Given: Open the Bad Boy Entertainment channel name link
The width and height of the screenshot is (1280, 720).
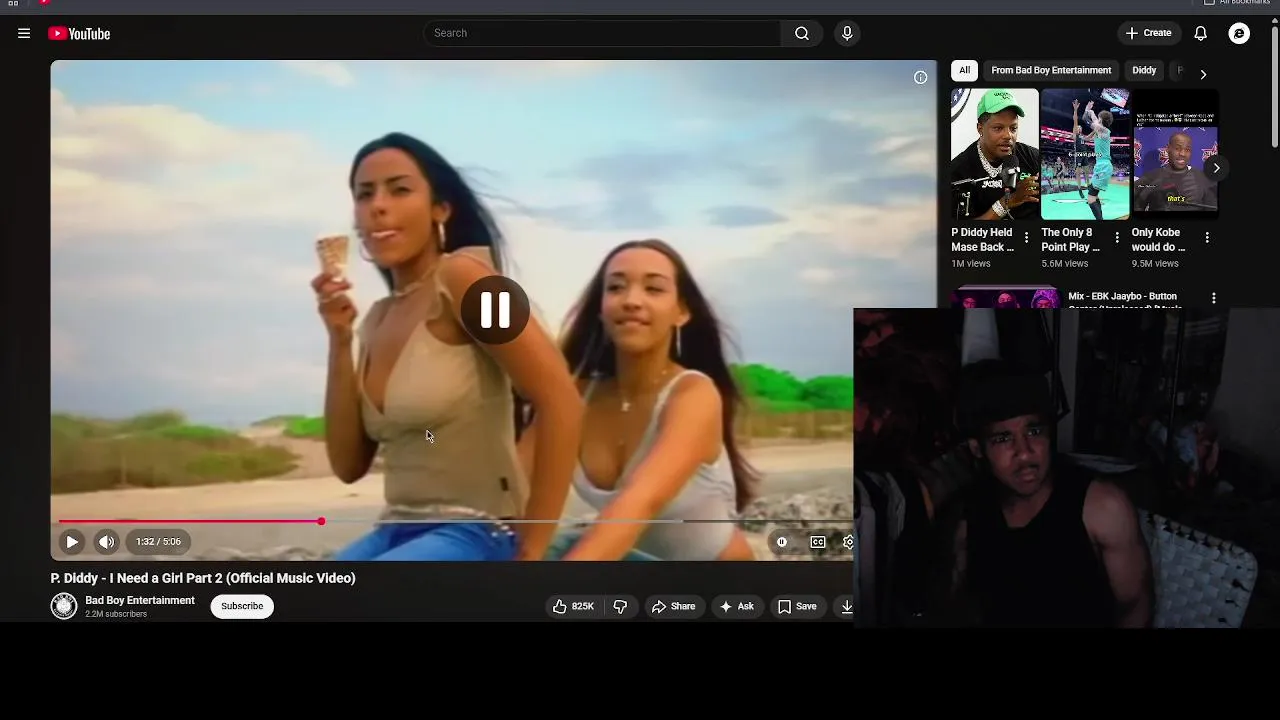Looking at the screenshot, I should pyautogui.click(x=140, y=600).
